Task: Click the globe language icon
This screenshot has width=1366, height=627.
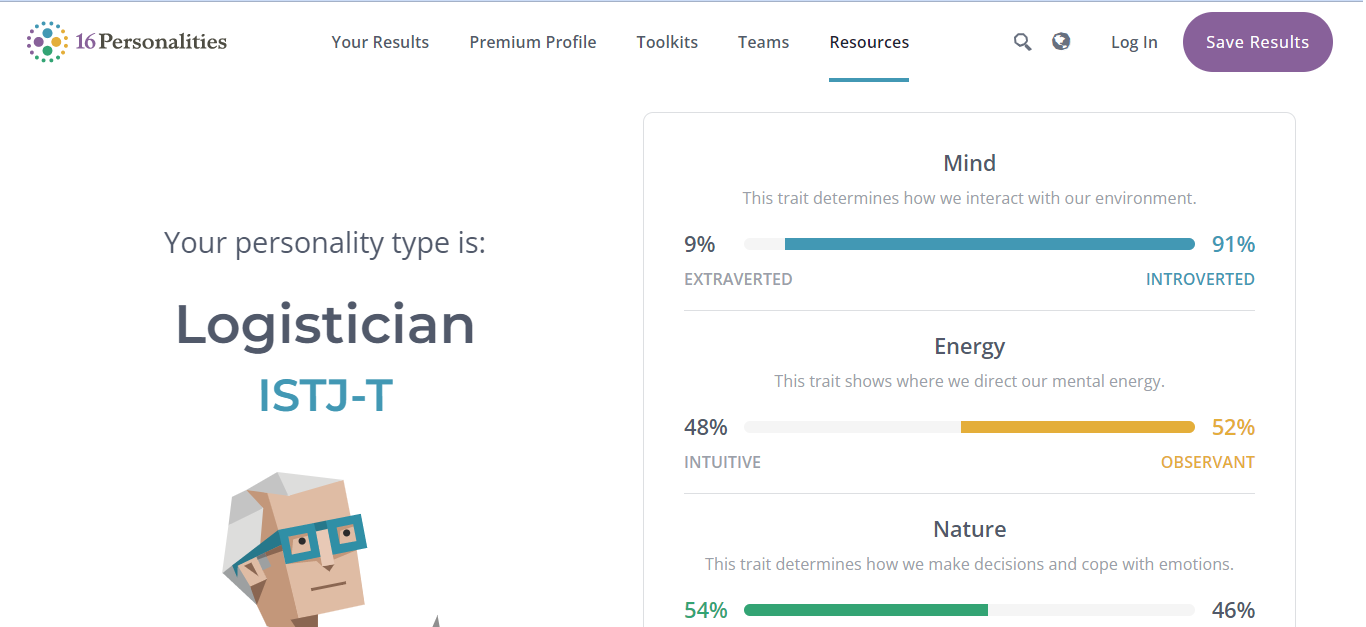Action: click(1061, 41)
